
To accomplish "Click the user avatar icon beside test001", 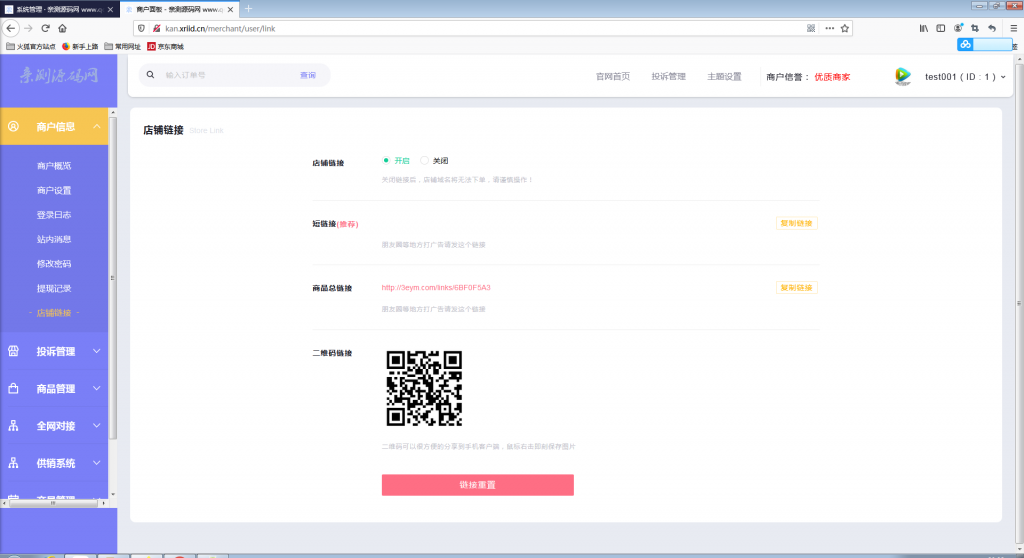I will pos(903,76).
